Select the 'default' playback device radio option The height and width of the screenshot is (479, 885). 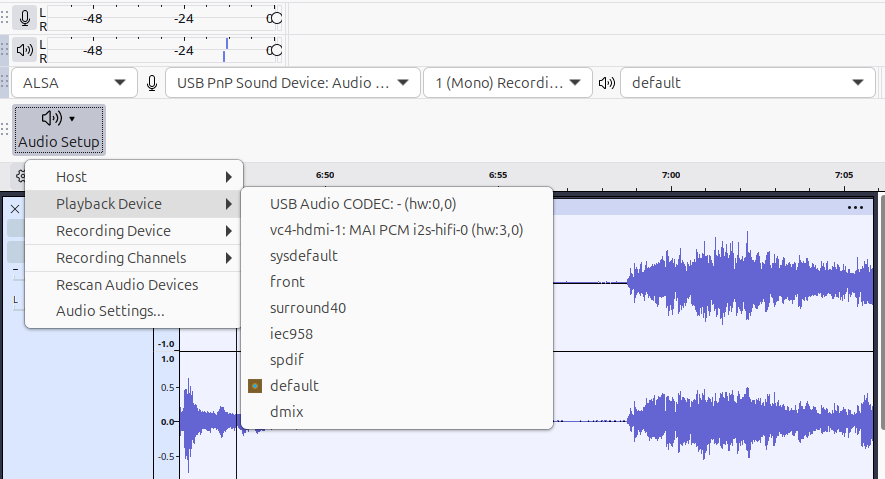294,385
